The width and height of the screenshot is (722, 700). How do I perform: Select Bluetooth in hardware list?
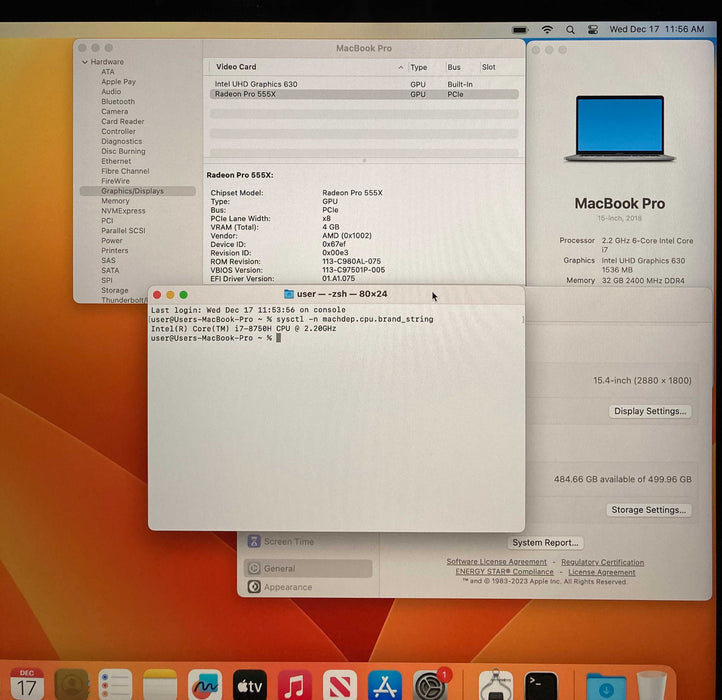coord(118,101)
